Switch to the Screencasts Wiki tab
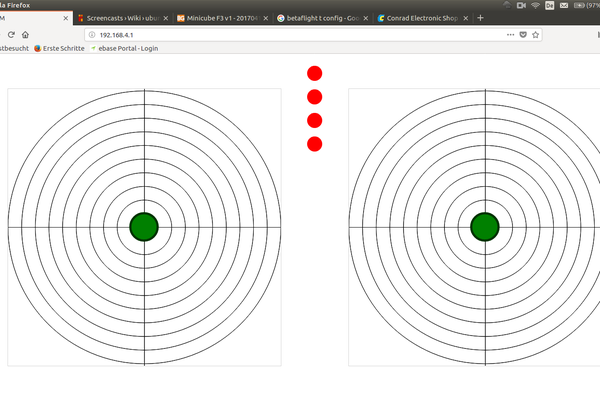600x400 pixels. pos(123,18)
